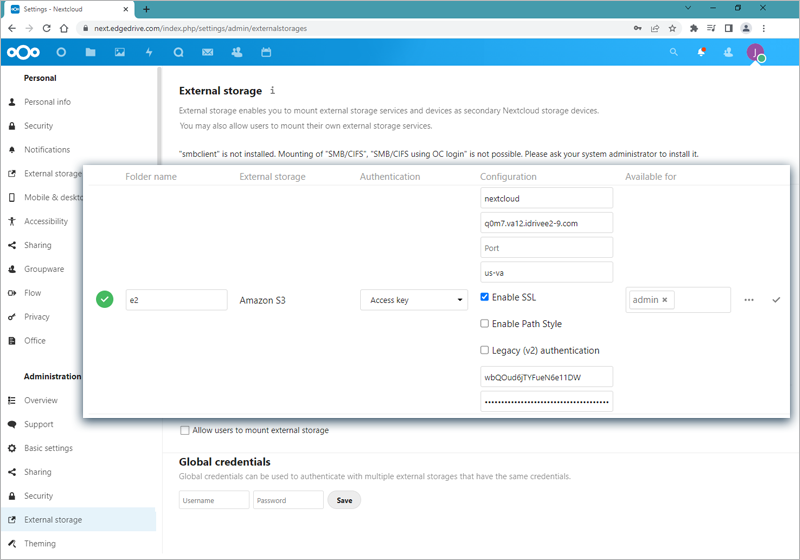This screenshot has height=560, width=800.
Task: Check the Enable Path Style checkbox
Action: [x=484, y=323]
